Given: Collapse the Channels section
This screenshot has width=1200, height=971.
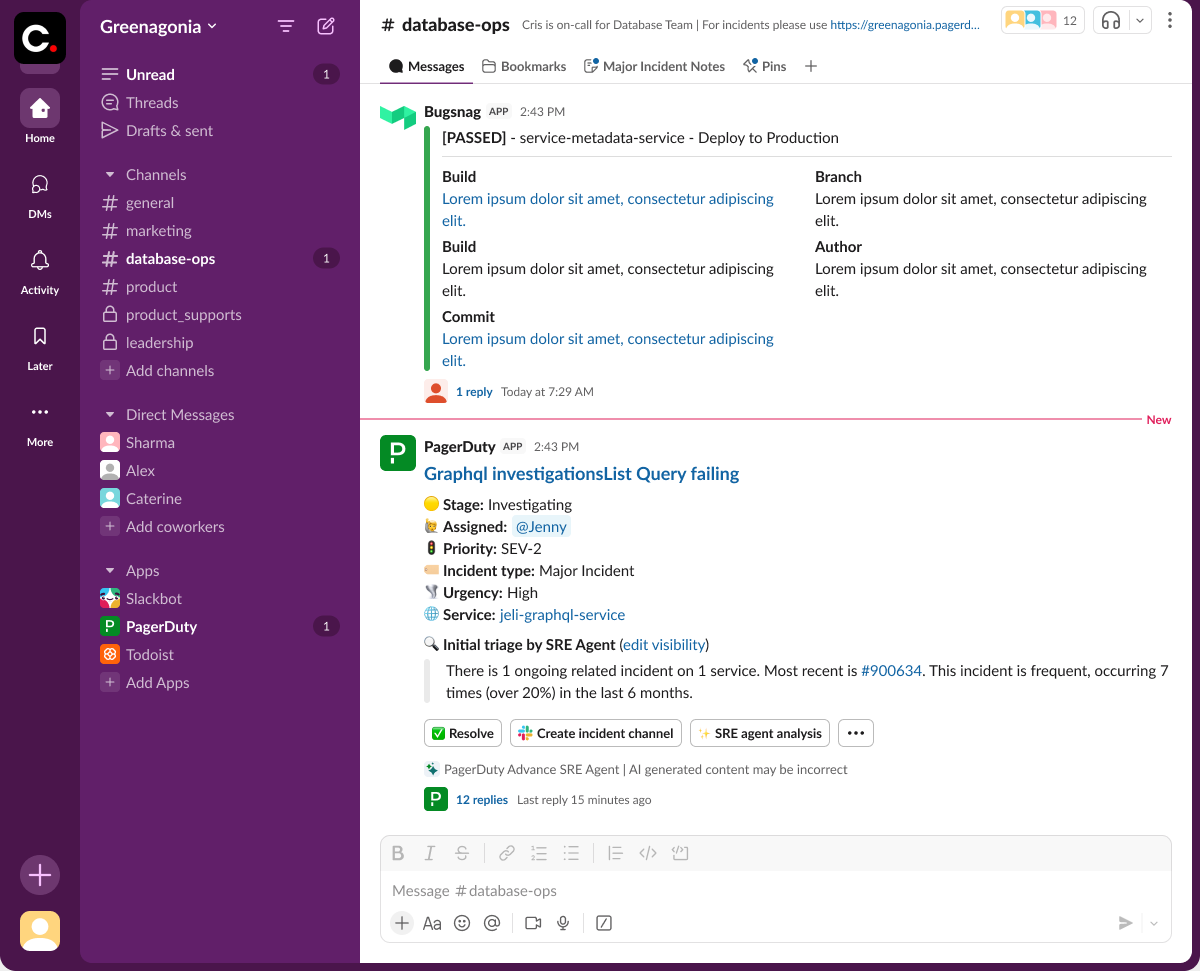Looking at the screenshot, I should (110, 174).
